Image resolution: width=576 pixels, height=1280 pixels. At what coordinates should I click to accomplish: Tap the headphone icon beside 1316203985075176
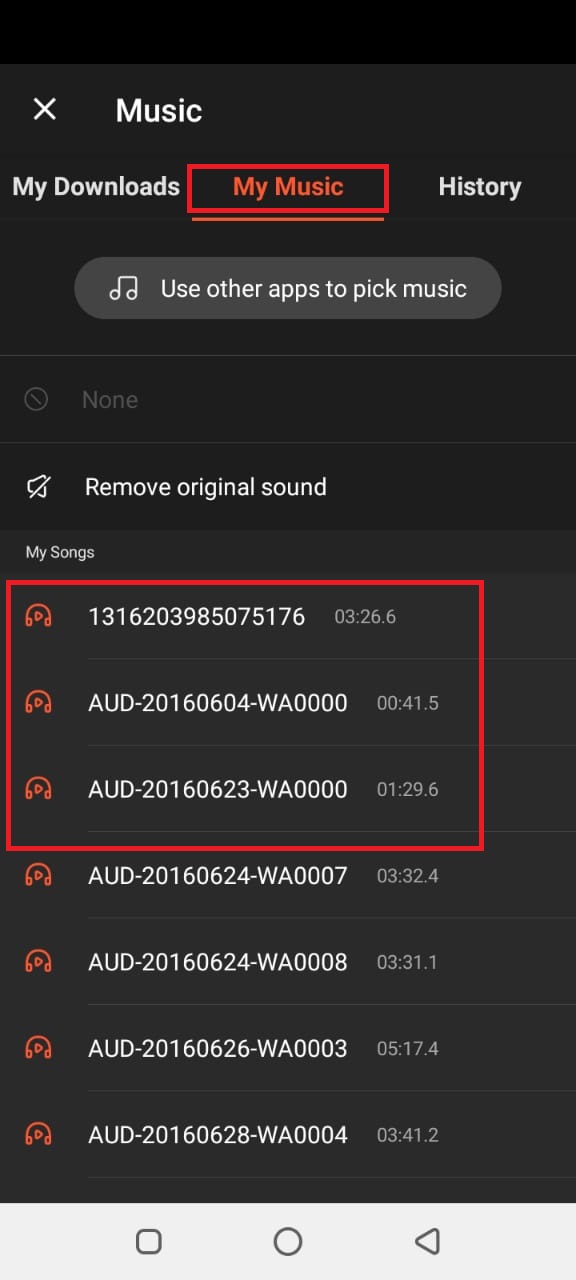click(38, 616)
